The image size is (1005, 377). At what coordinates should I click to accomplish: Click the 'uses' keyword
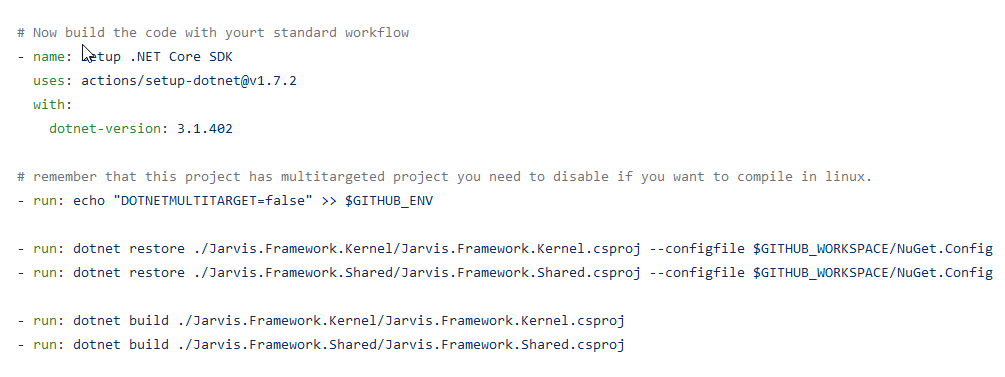49,81
